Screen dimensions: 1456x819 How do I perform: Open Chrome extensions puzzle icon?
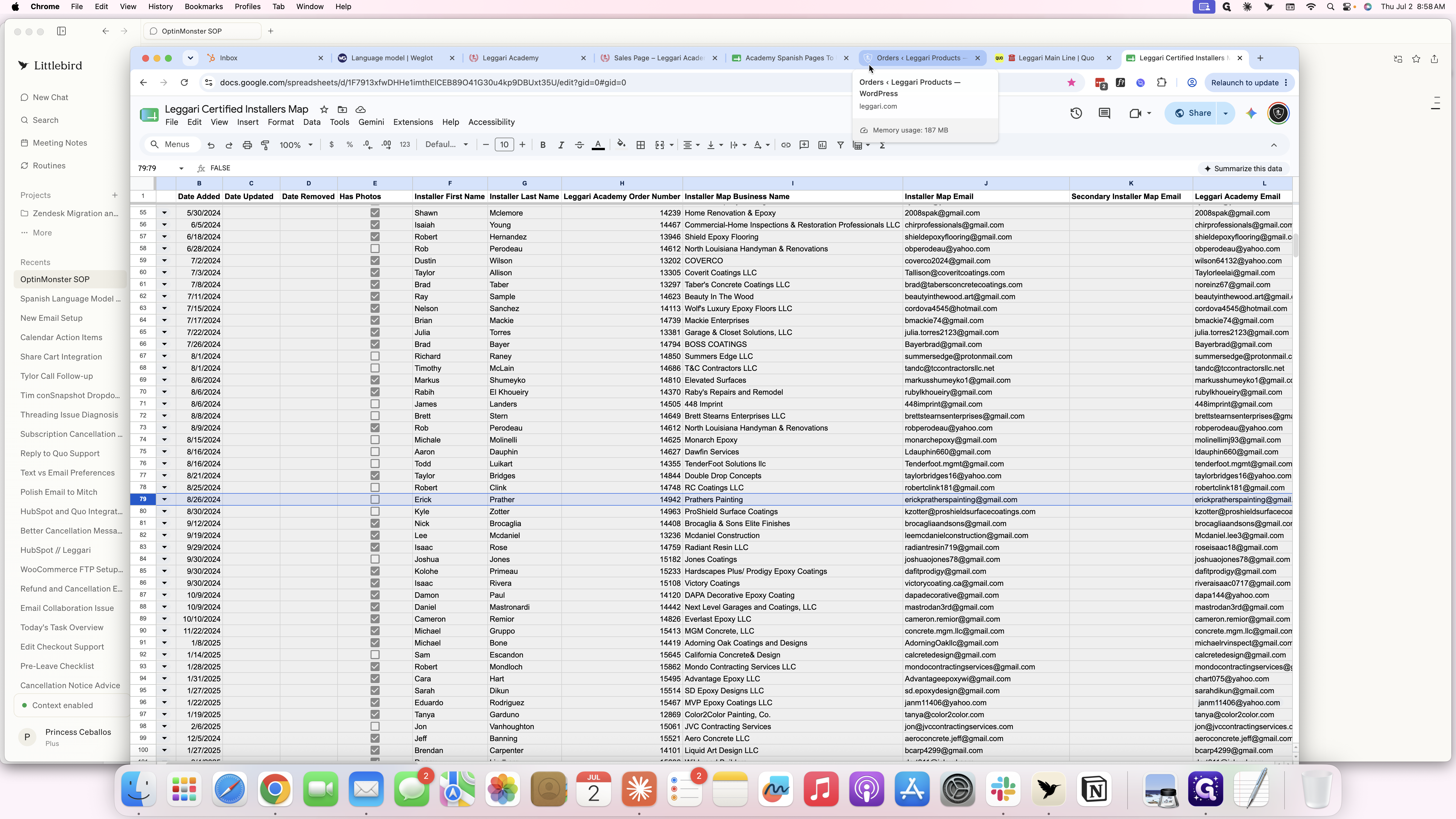coord(1161,82)
